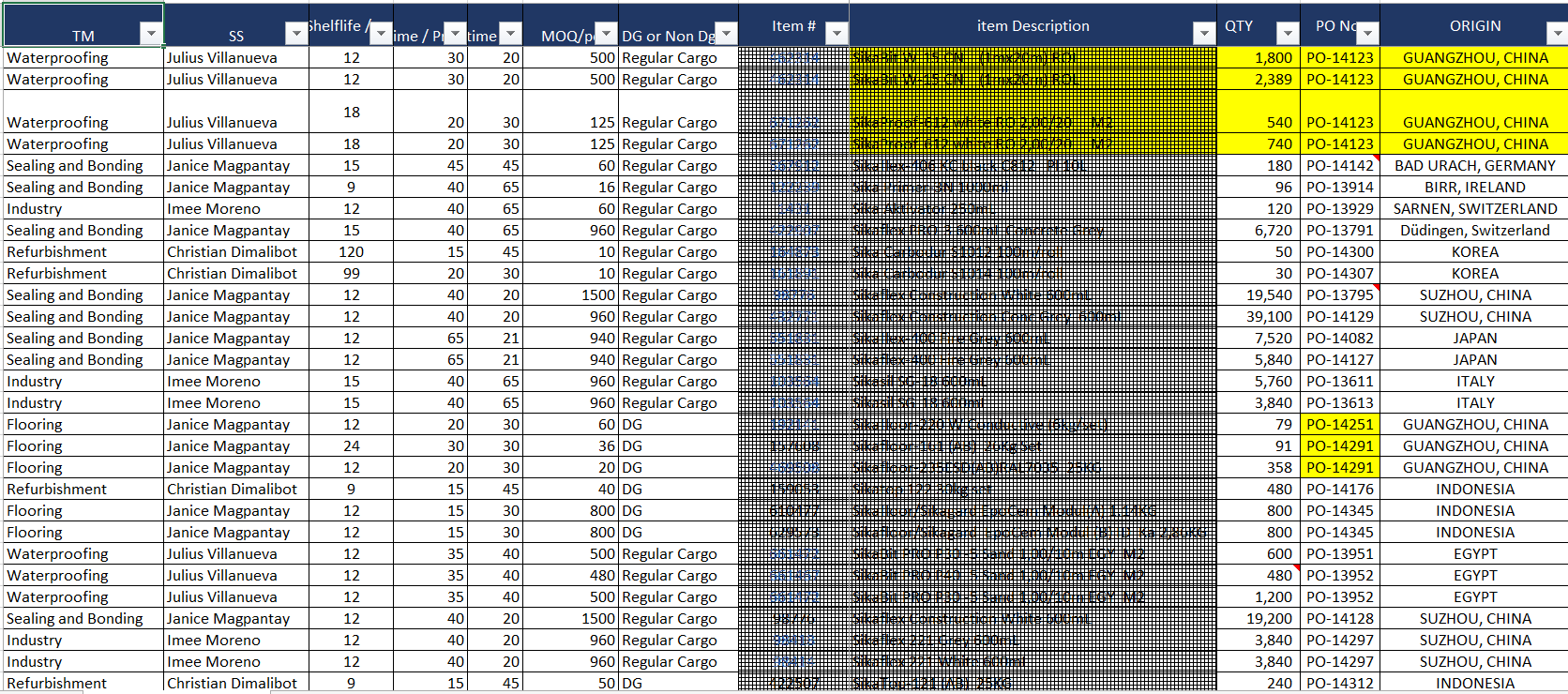Click the quantity cell 1,800
The height and width of the screenshot is (694, 1568).
click(x=1259, y=58)
